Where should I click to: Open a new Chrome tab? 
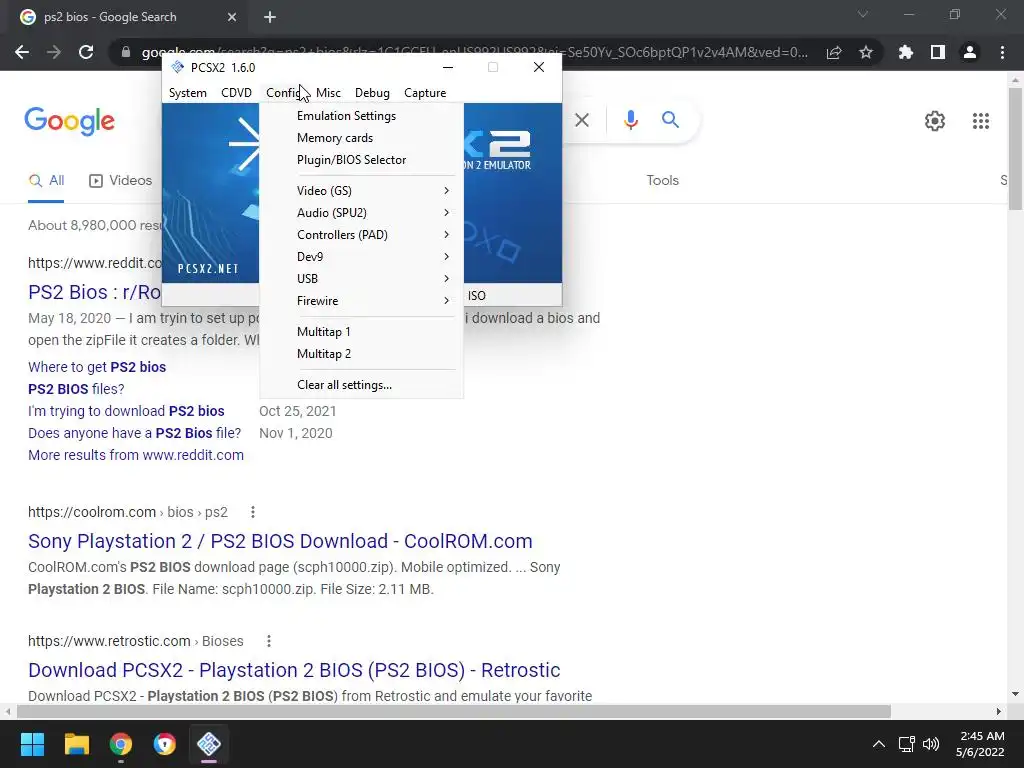[270, 17]
